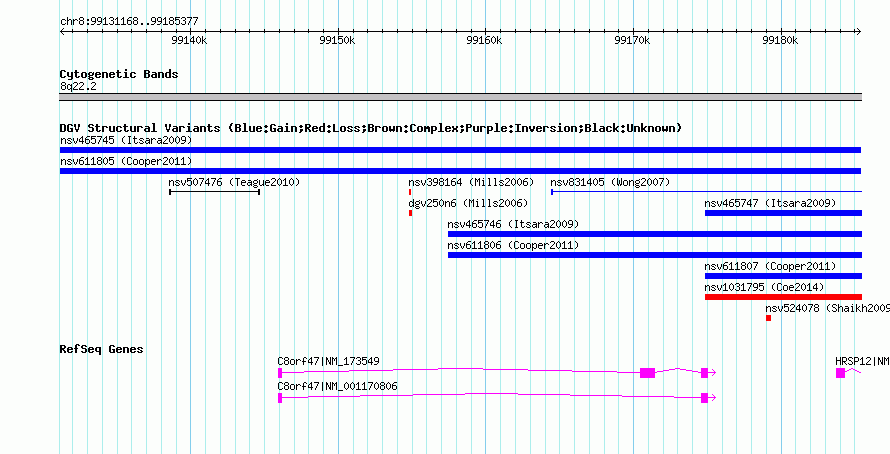Click the DGV Structural Variants track title
This screenshot has height=454, width=890.
[371, 128]
